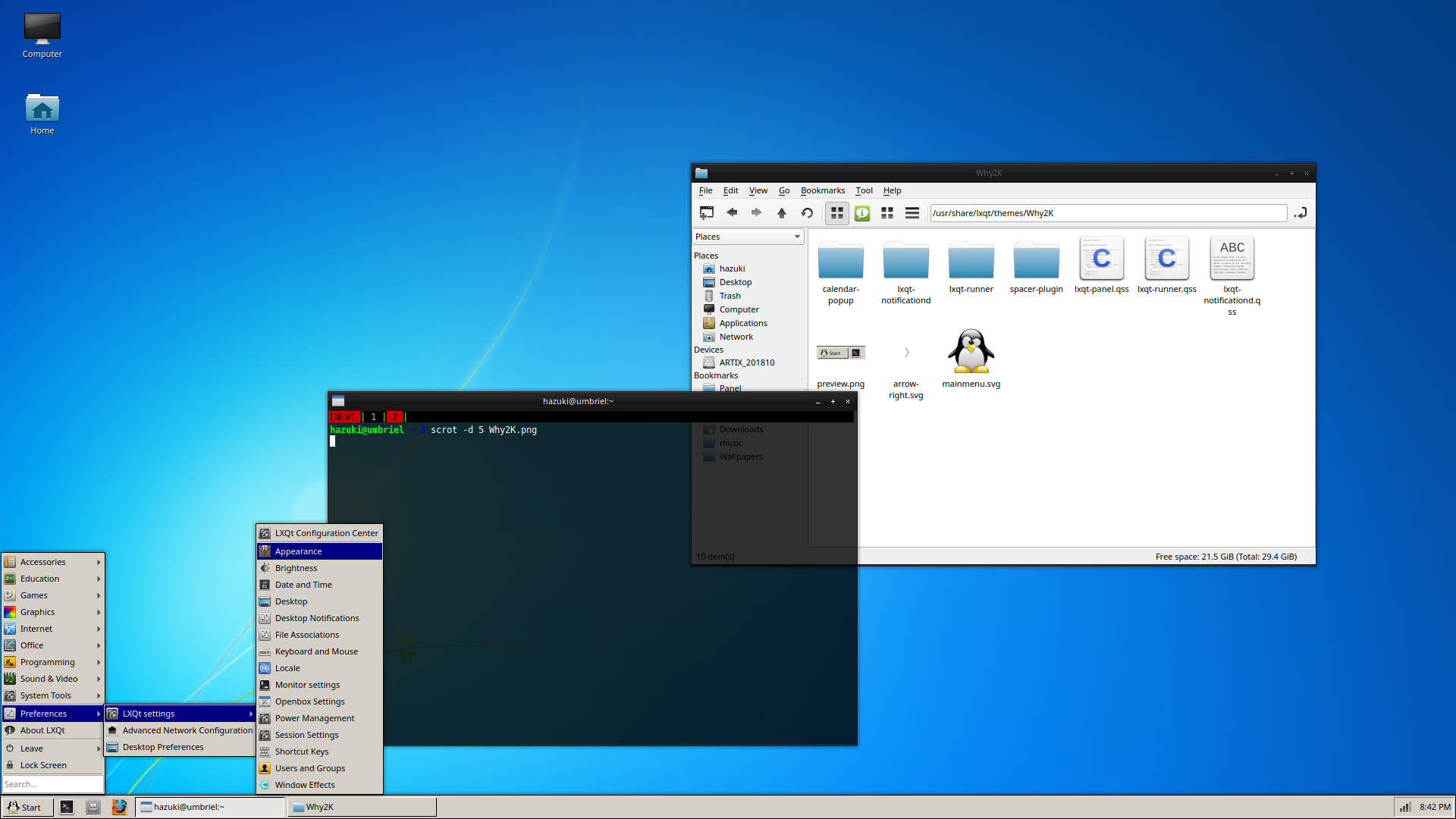Open the View menu in Why2K window
1456x819 pixels.
[758, 190]
